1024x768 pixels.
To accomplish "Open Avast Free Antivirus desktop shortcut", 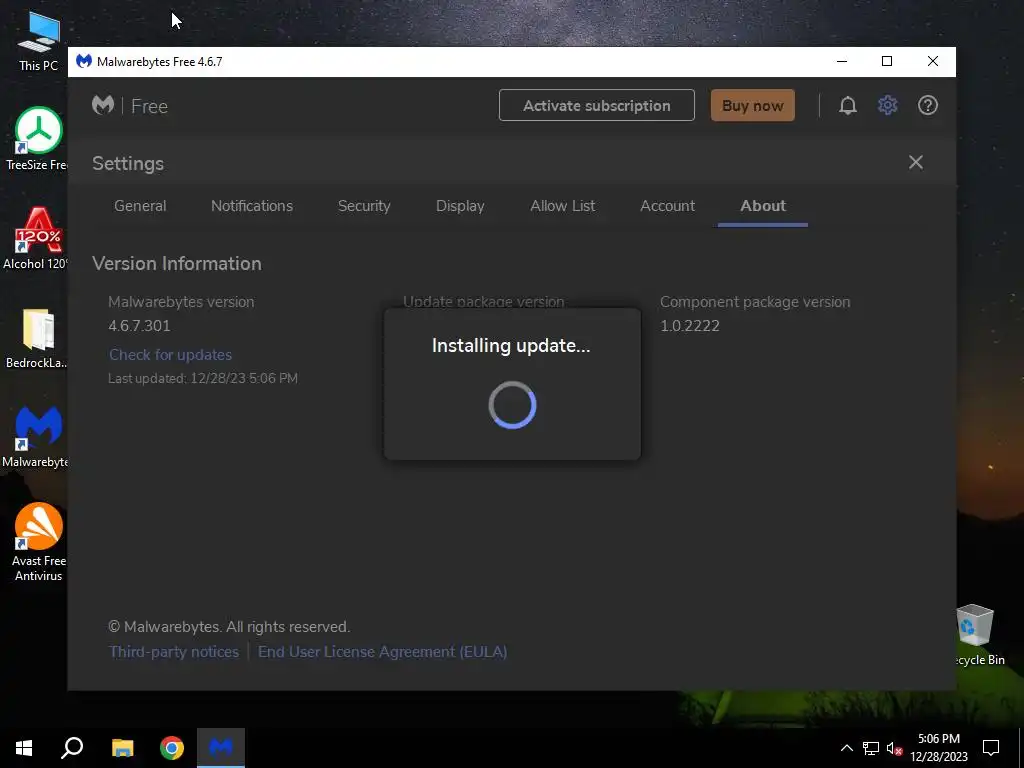I will pos(39,542).
